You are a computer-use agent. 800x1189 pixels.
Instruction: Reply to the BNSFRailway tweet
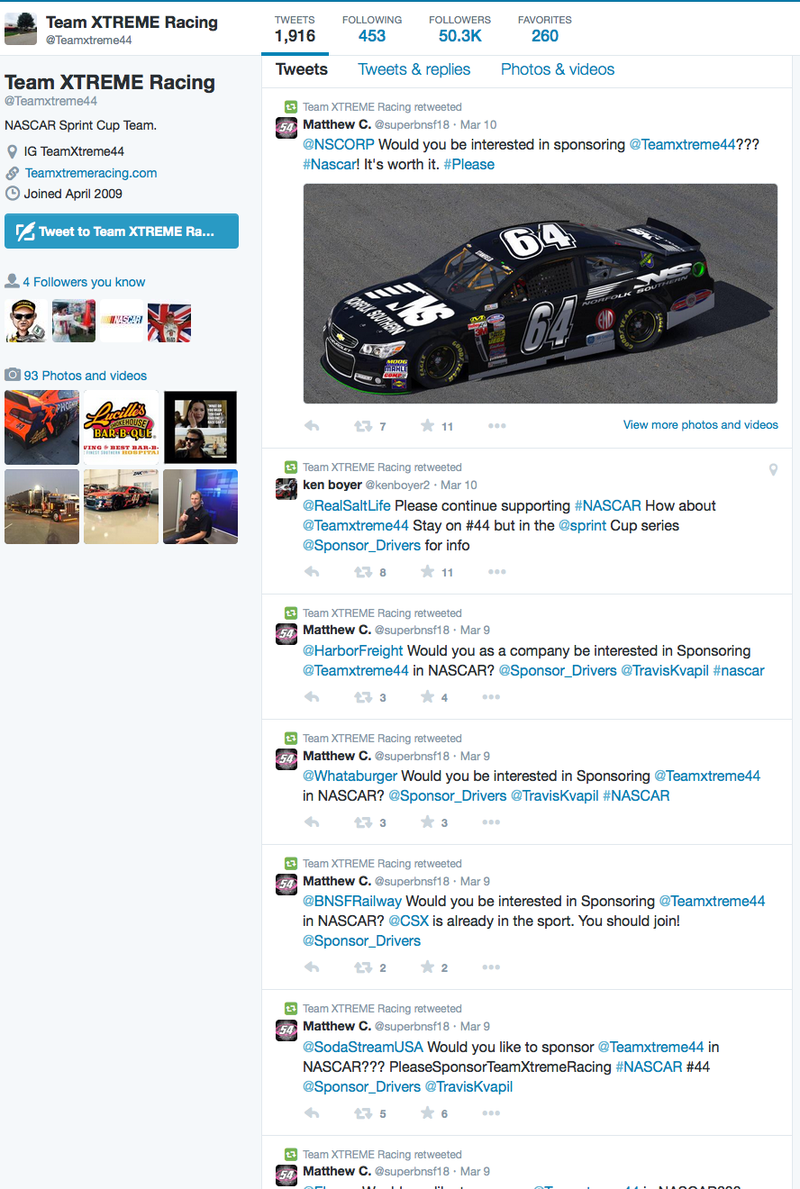pos(312,967)
